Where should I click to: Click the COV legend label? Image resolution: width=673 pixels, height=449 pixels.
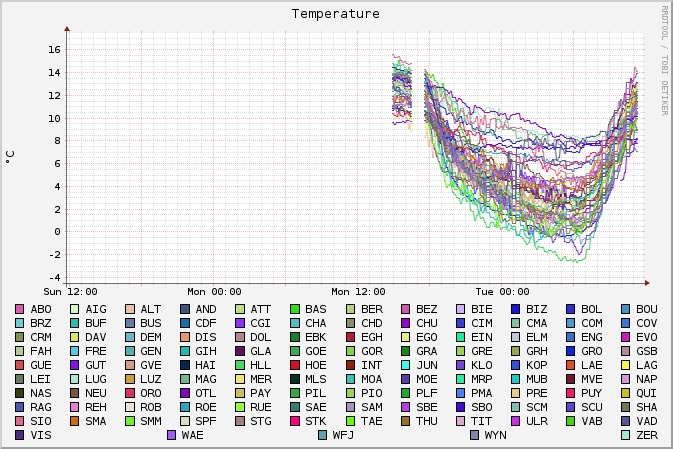[x=647, y=323]
